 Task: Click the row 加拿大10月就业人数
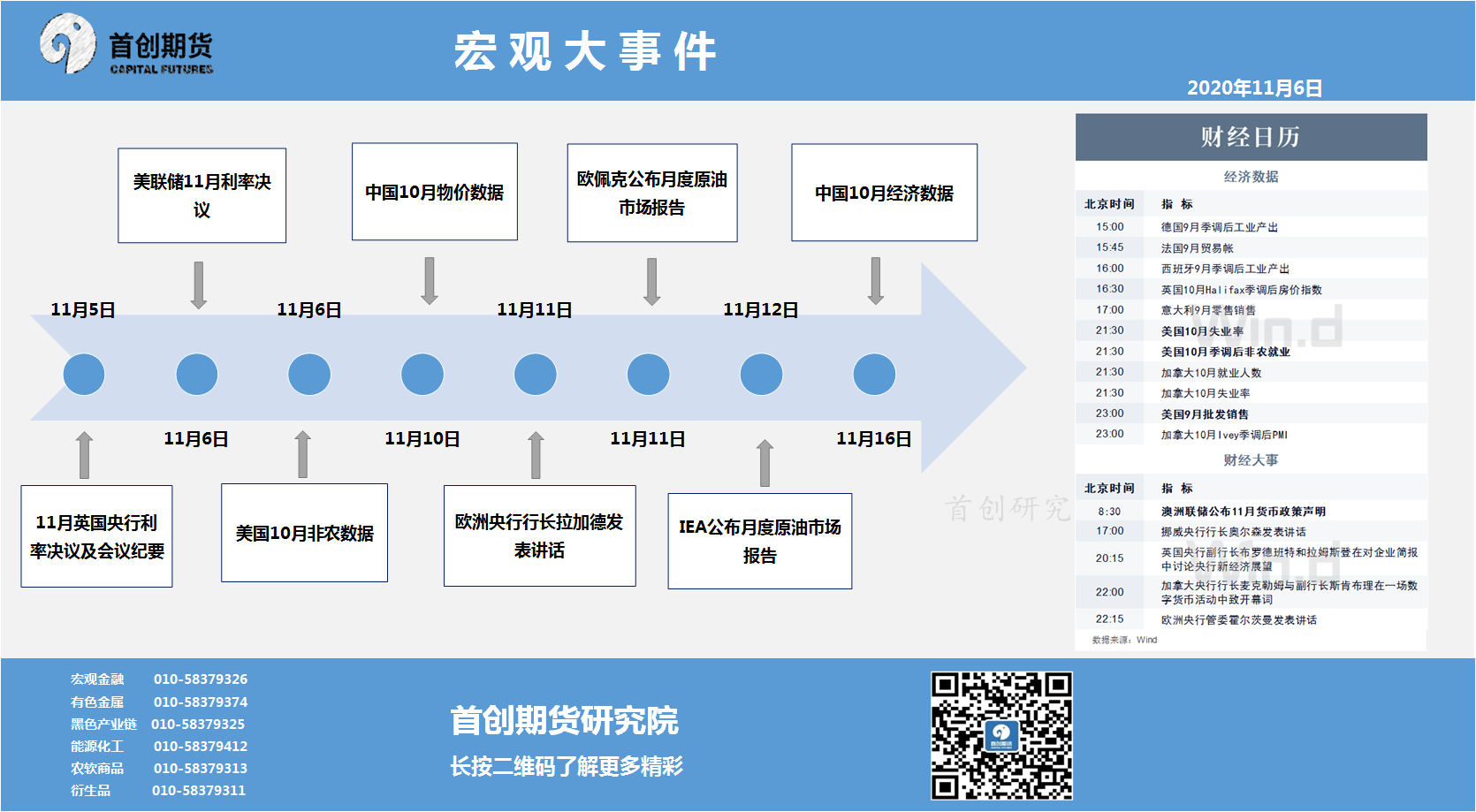pyautogui.click(x=1251, y=372)
